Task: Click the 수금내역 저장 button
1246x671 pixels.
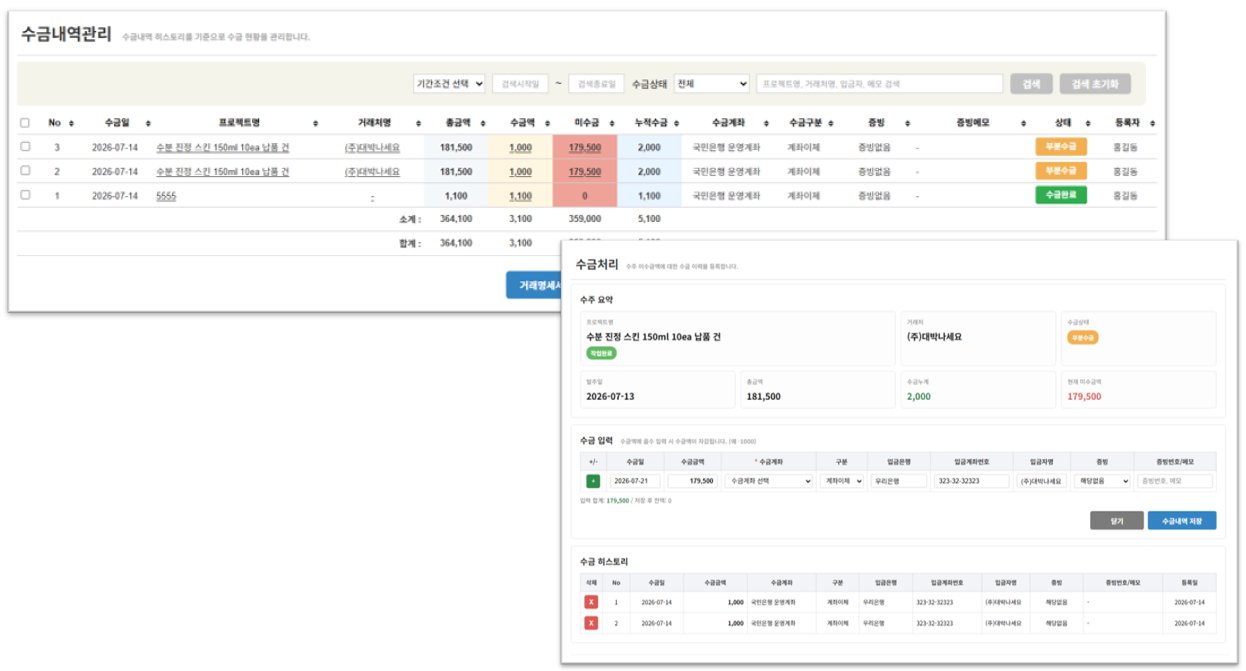Action: click(x=1182, y=520)
